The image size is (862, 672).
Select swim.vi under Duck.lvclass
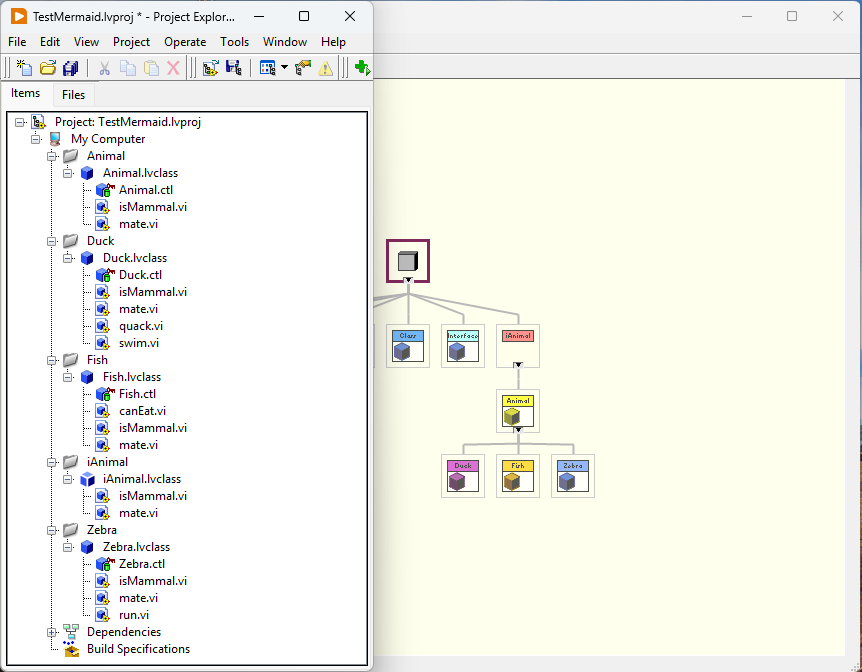pos(139,343)
